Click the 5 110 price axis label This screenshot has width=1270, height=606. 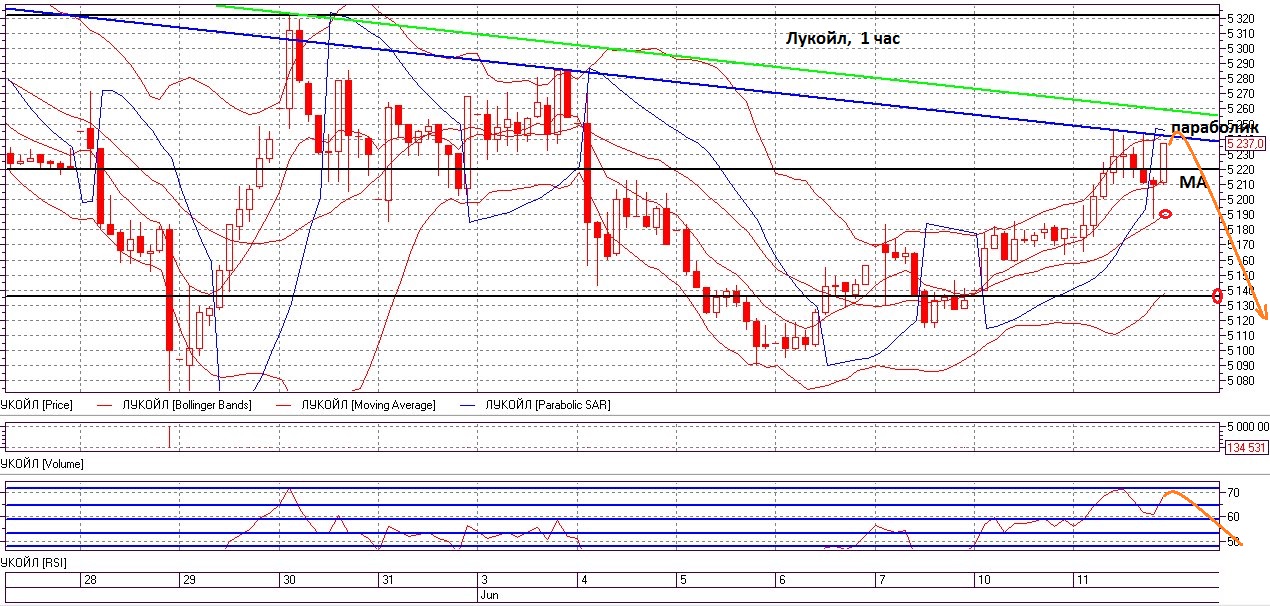(1243, 335)
